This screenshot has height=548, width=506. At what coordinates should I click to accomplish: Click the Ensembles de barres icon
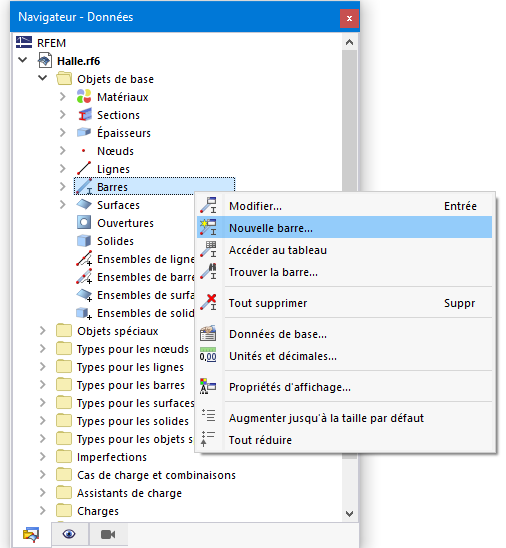pos(84,276)
